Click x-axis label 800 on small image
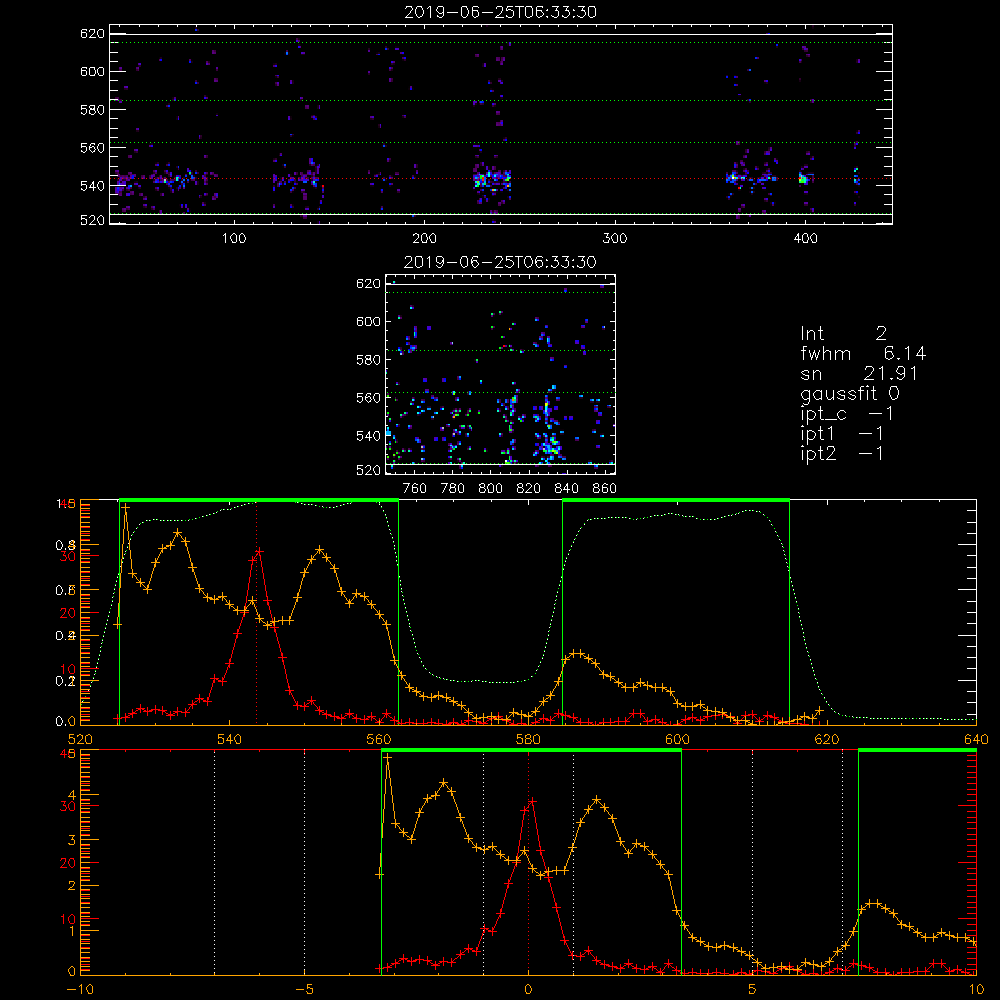 490,488
